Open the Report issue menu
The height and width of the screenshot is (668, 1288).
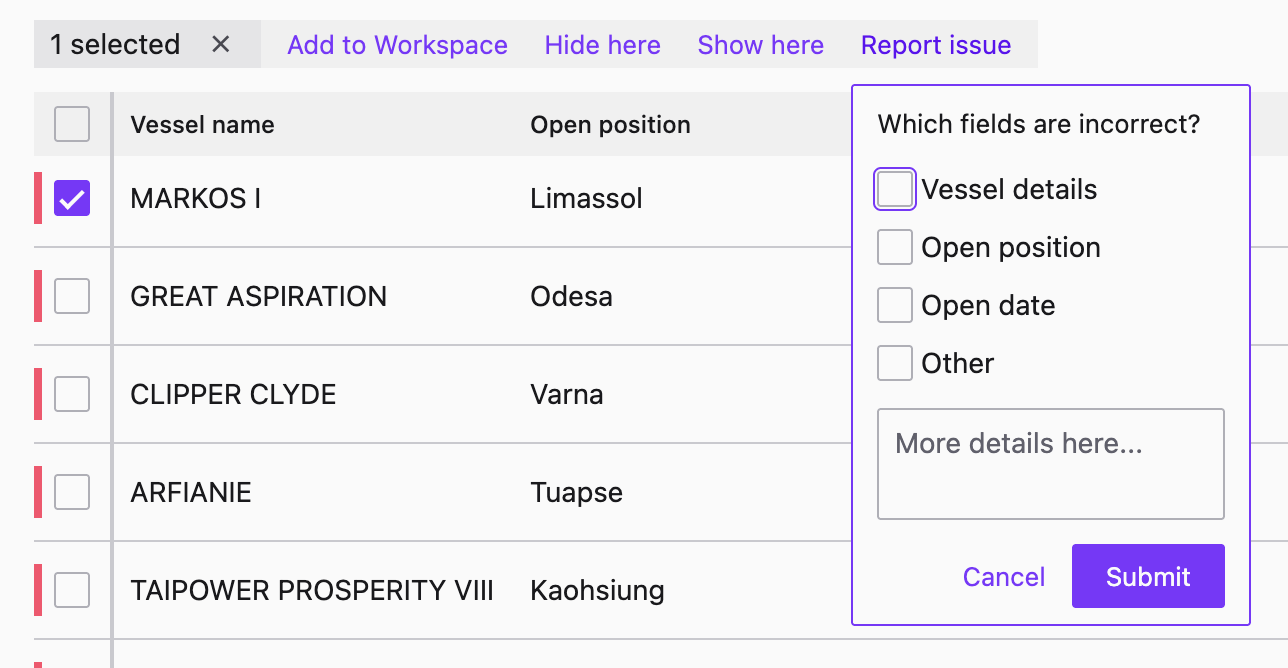pos(935,45)
